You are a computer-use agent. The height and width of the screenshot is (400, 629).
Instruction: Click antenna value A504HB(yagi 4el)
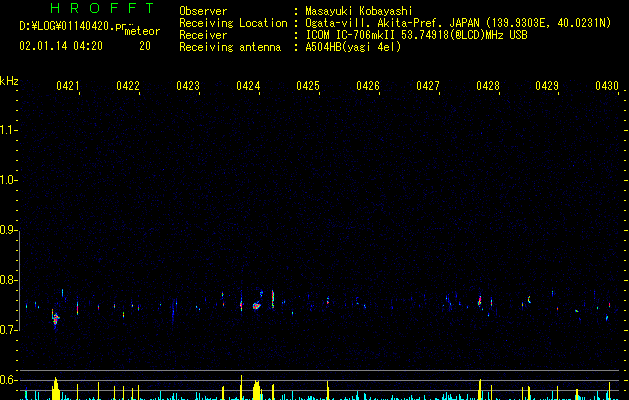click(353, 47)
